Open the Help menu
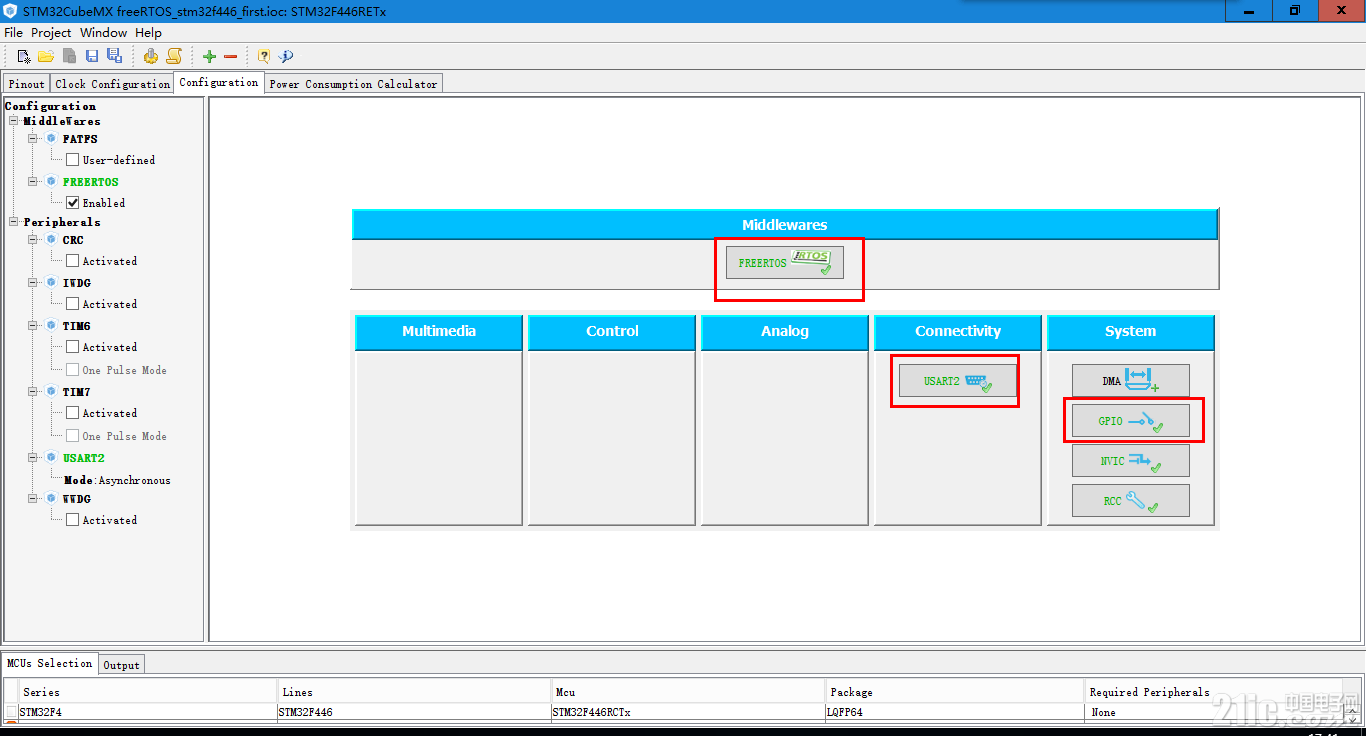 (148, 33)
